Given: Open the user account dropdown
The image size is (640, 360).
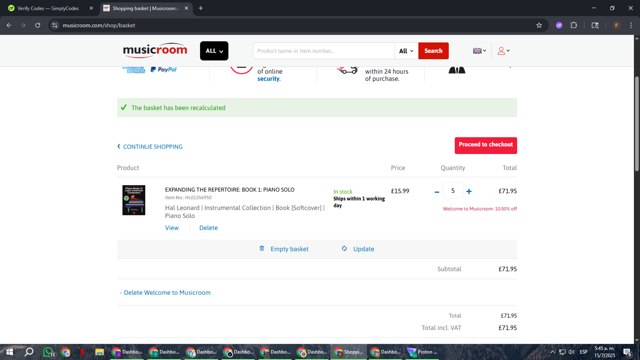Looking at the screenshot, I should pyautogui.click(x=503, y=51).
